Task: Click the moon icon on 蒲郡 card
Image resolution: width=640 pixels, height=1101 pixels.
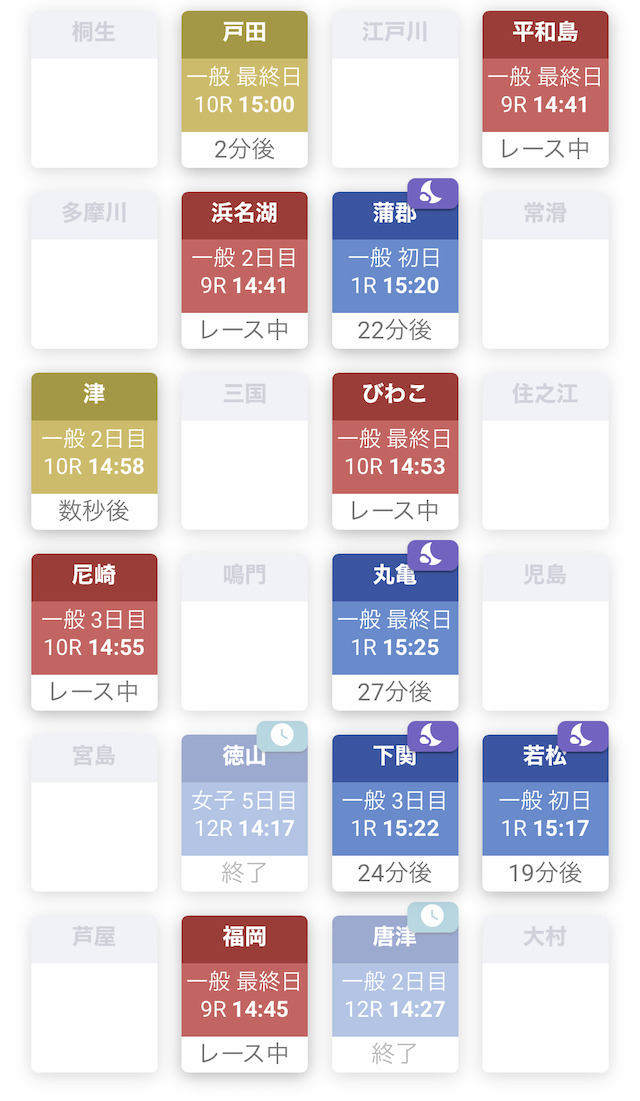Action: [x=432, y=194]
